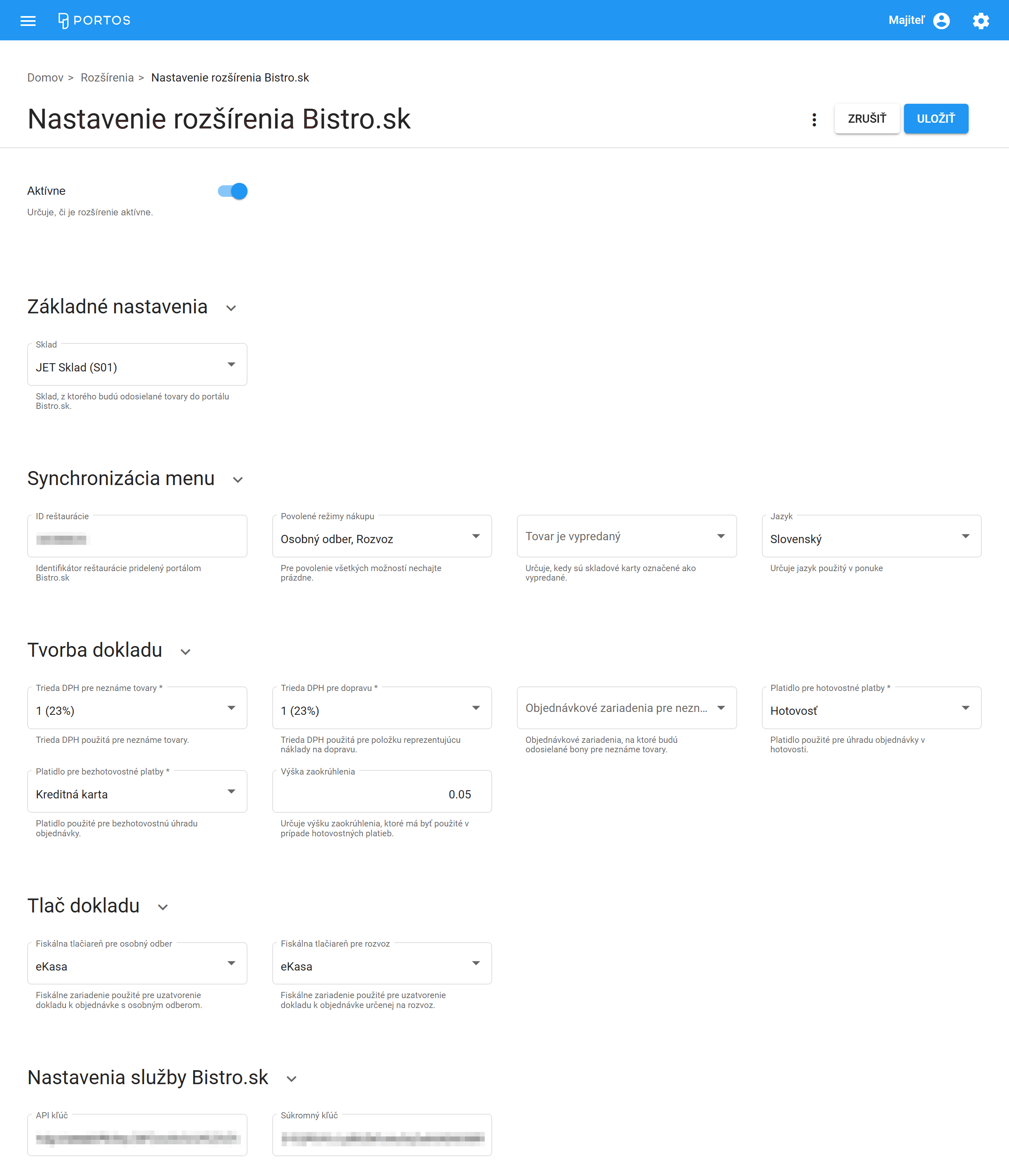Open the Majiteľ user account icon

click(x=941, y=21)
